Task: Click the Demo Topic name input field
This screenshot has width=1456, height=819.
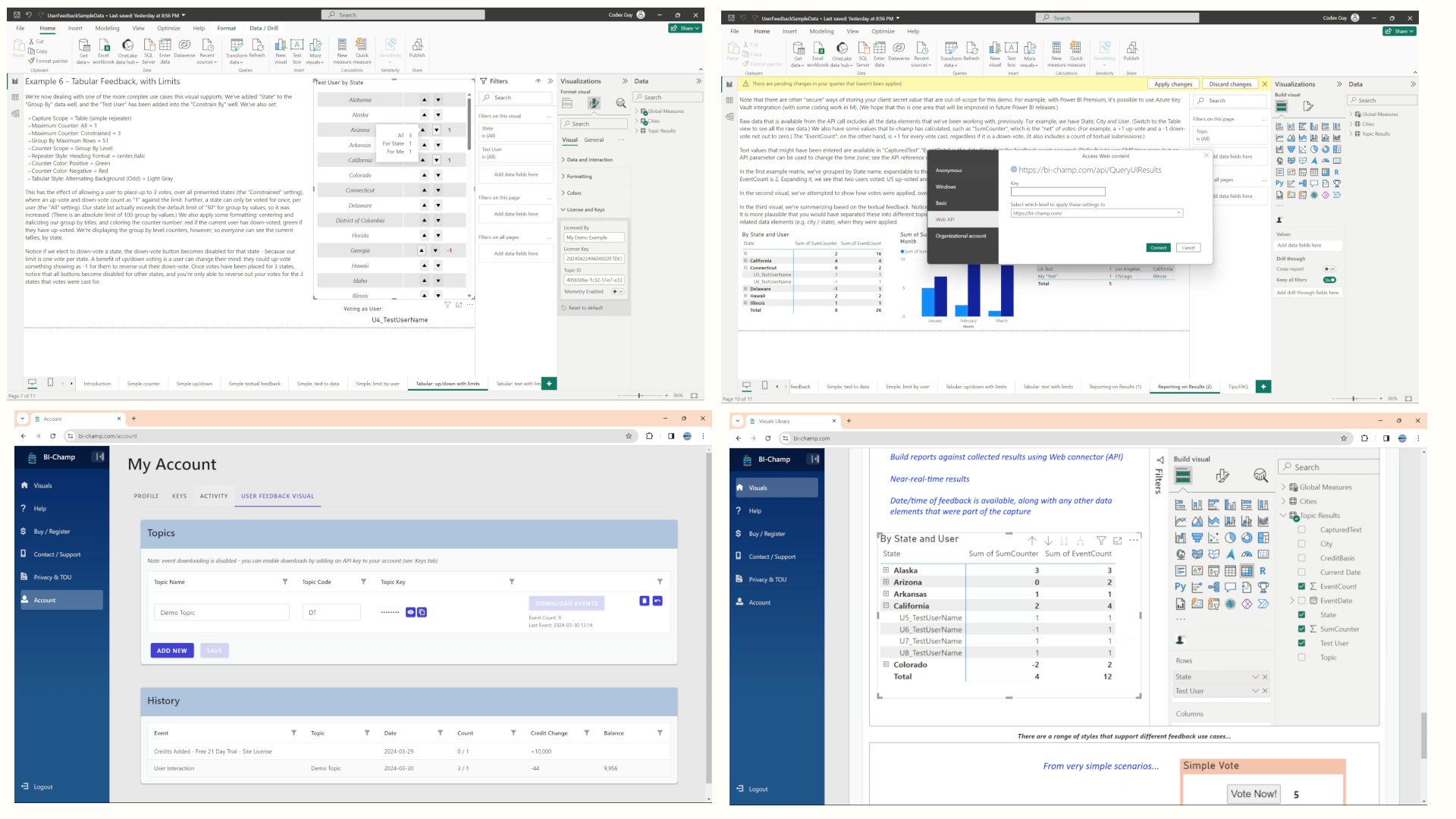Action: [221, 613]
